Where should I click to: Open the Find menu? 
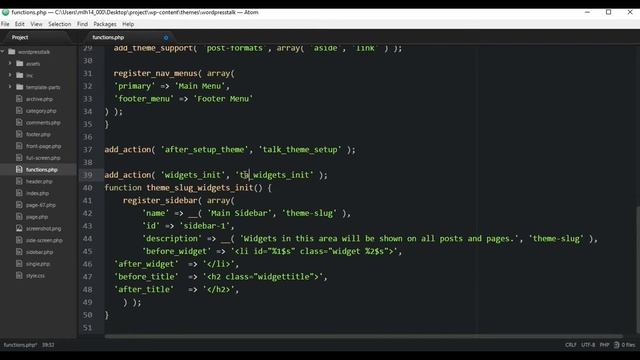click(x=82, y=24)
